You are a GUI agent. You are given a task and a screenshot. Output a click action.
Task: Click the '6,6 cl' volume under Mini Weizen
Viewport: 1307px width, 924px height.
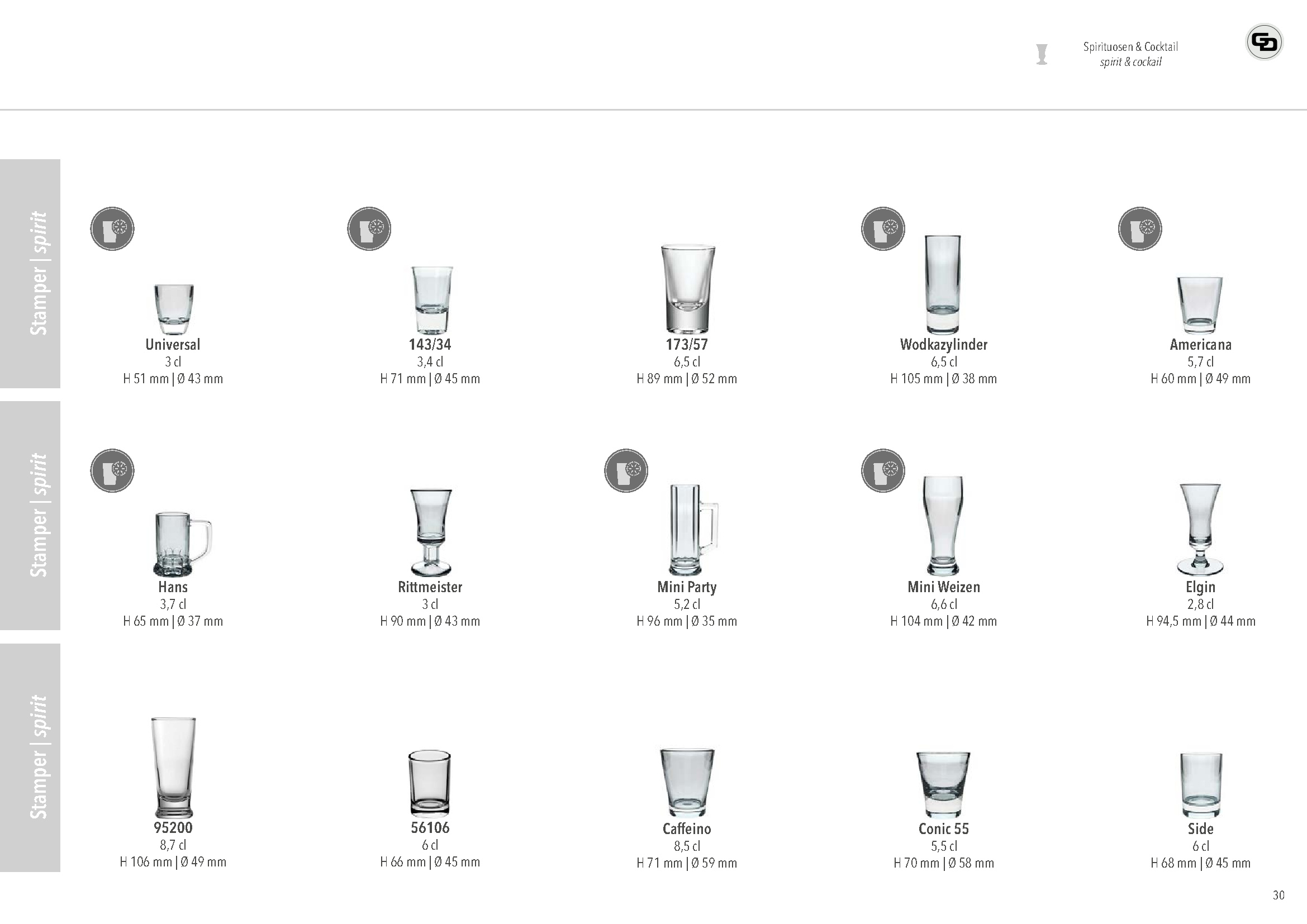(944, 604)
